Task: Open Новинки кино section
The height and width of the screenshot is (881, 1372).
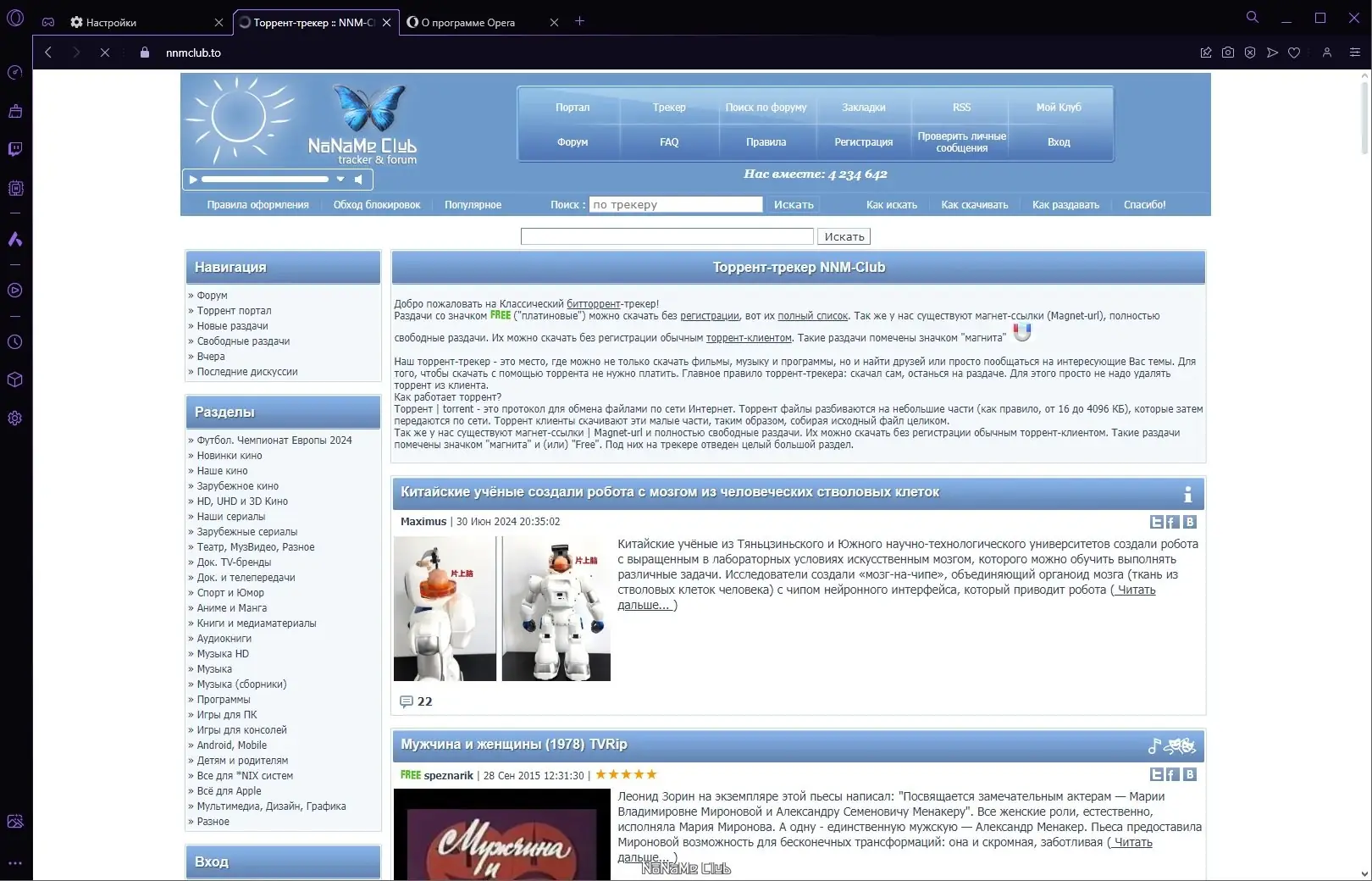Action: click(x=230, y=456)
